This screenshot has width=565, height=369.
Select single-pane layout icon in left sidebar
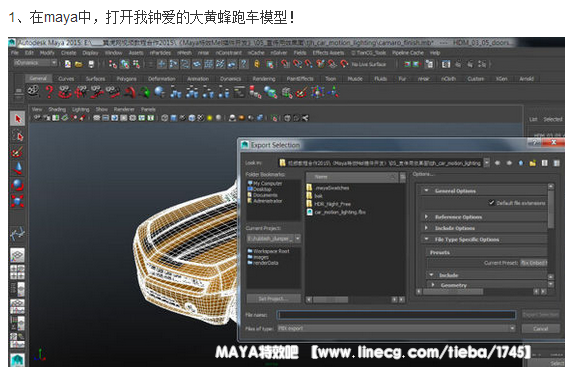pyautogui.click(x=17, y=255)
